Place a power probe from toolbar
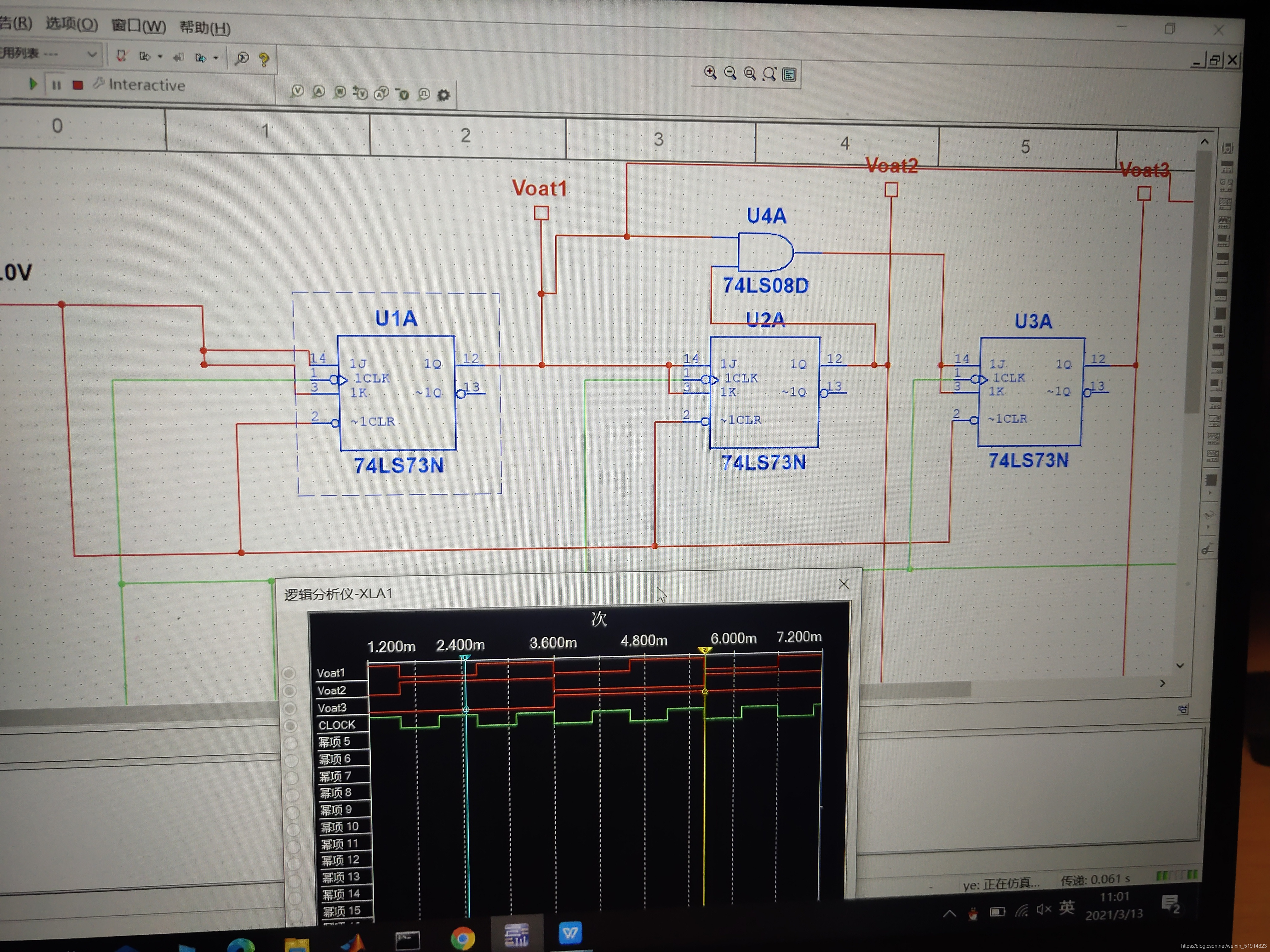This screenshot has height=952, width=1270. click(340, 92)
